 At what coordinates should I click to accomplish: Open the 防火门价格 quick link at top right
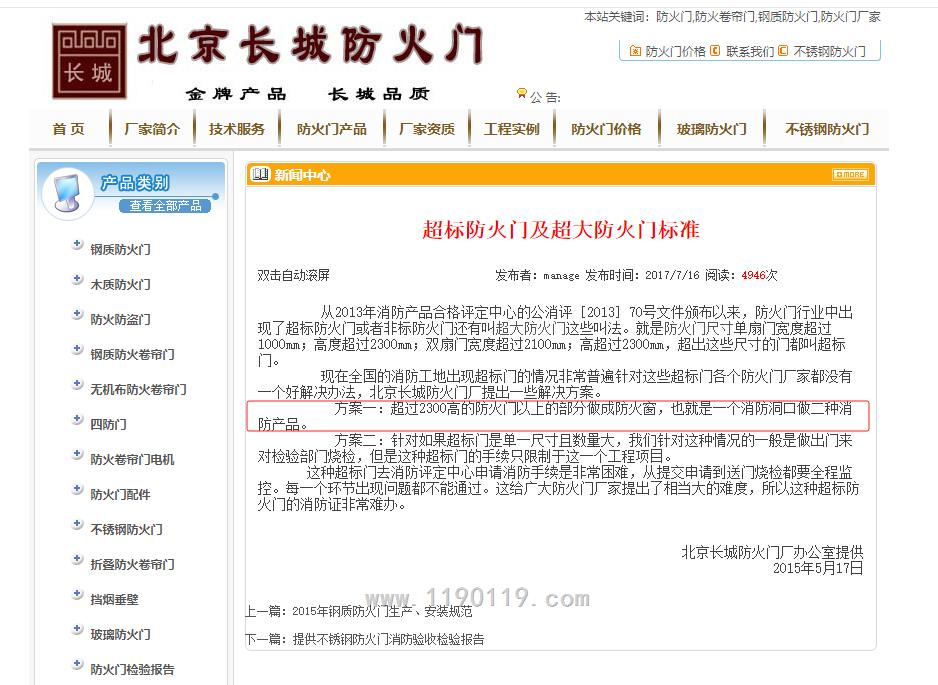tap(676, 51)
